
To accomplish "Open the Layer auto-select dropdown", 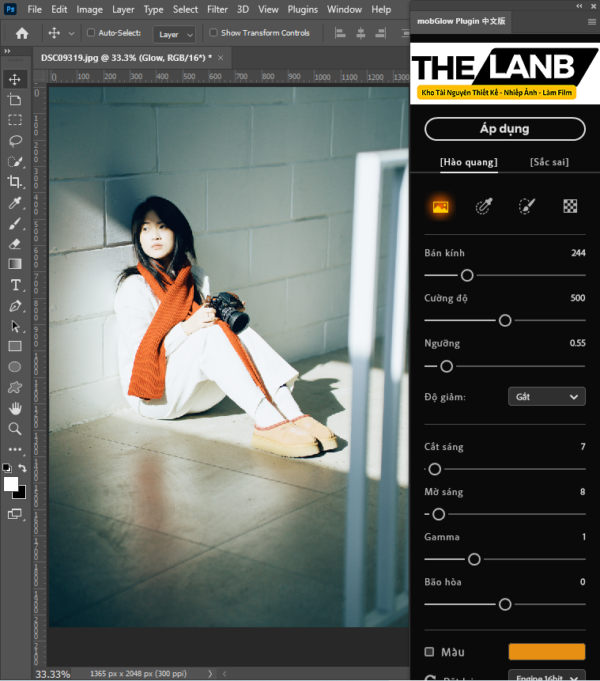I will click(x=175, y=33).
